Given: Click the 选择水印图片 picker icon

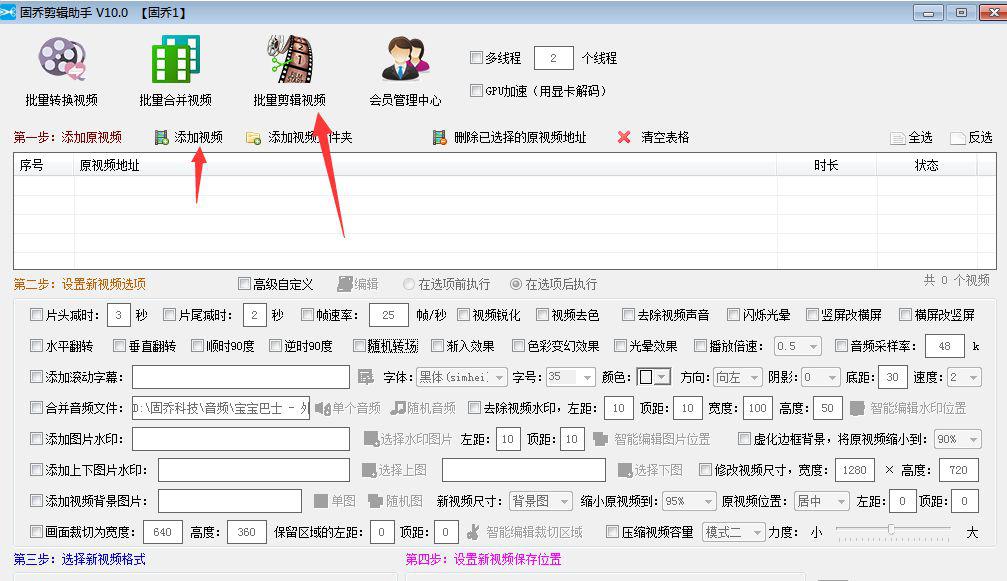Looking at the screenshot, I should coord(370,439).
